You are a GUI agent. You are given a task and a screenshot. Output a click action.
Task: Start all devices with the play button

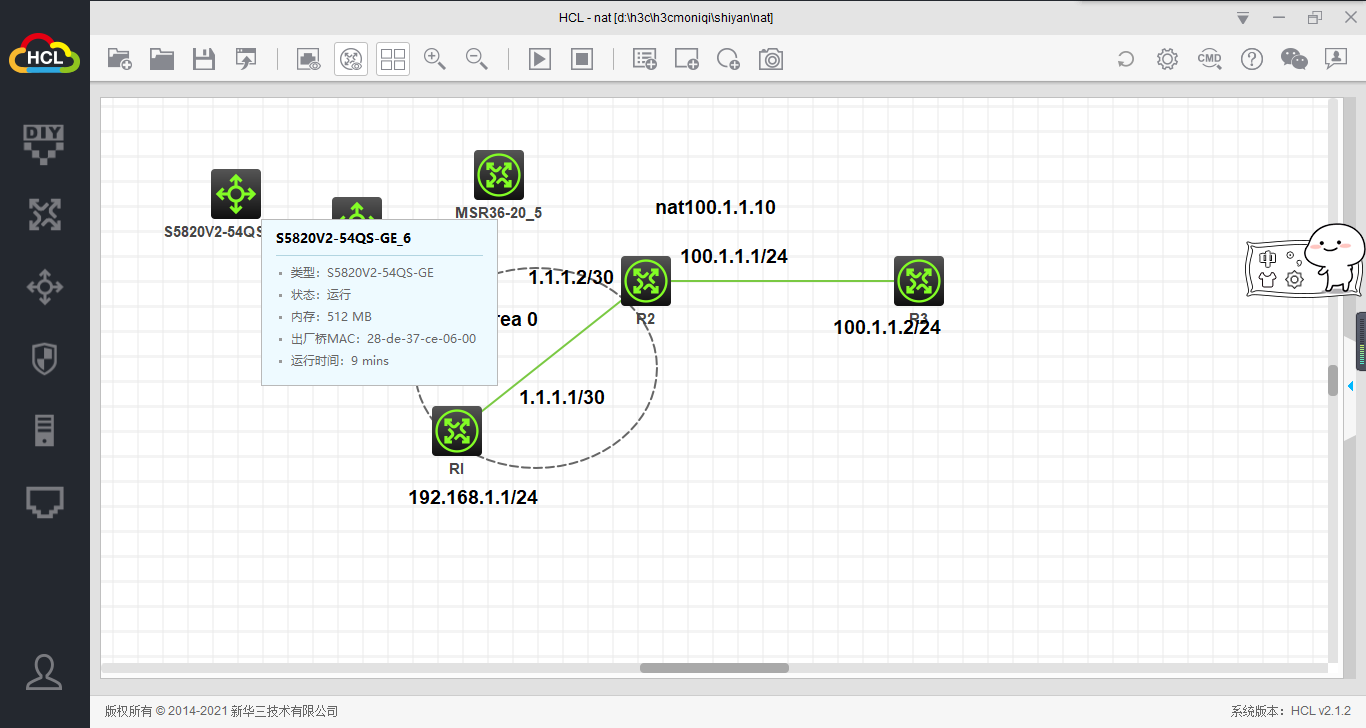[540, 59]
